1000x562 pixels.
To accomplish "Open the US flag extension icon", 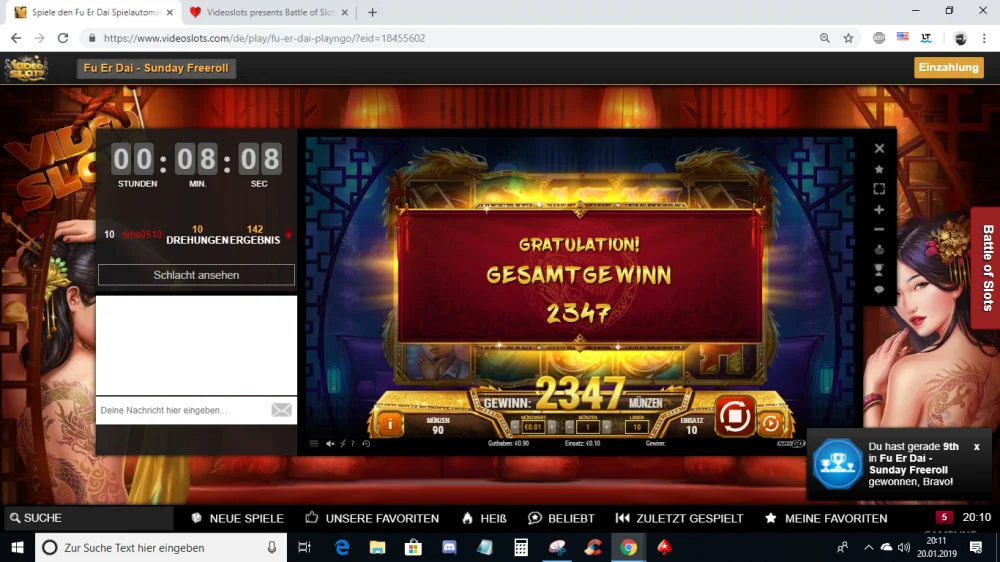I will tap(902, 37).
